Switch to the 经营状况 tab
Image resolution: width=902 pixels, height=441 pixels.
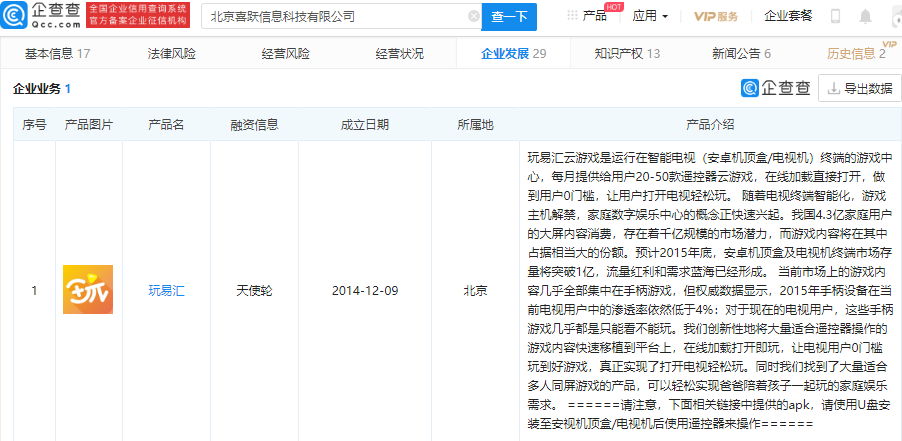(x=399, y=54)
